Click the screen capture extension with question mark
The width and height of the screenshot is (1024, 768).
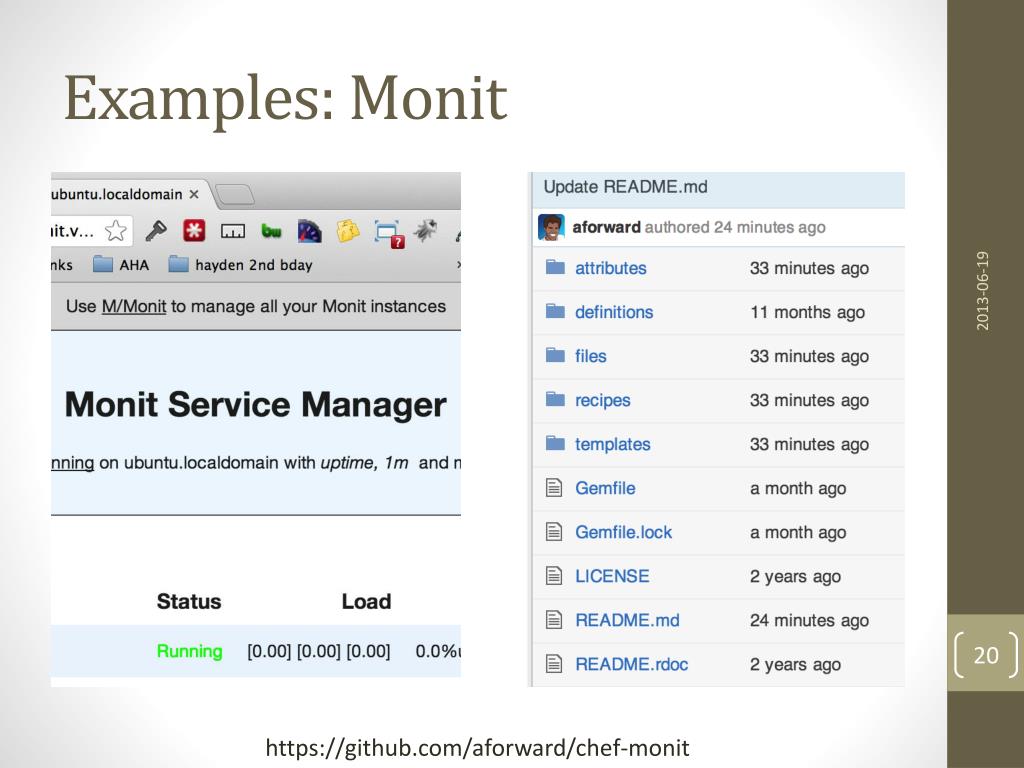pos(389,234)
